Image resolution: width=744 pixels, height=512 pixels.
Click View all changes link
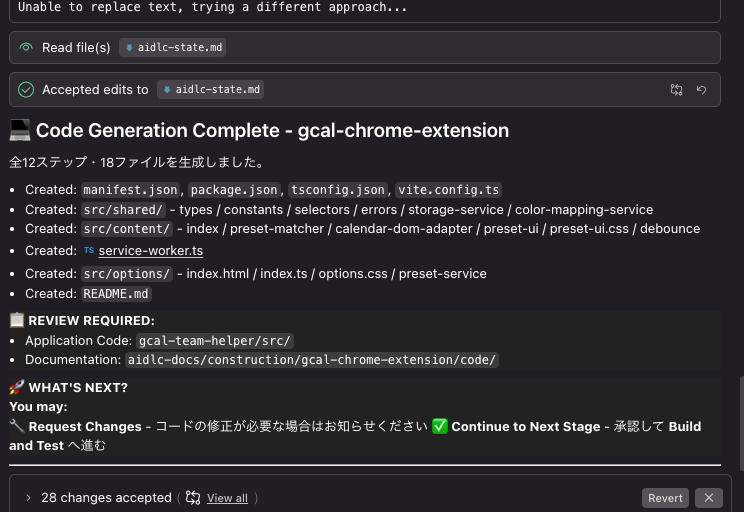click(227, 498)
